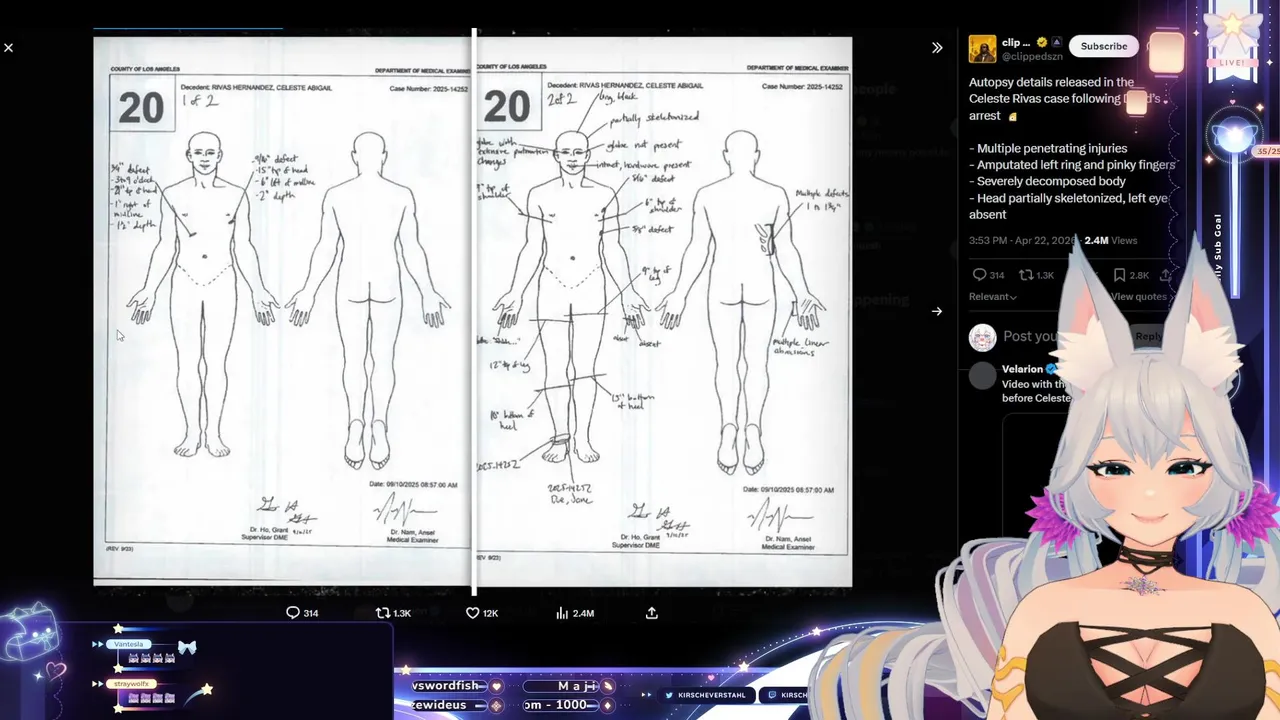1280x720 pixels.
Task: Open the Relevant replies sort dropdown
Action: (992, 297)
